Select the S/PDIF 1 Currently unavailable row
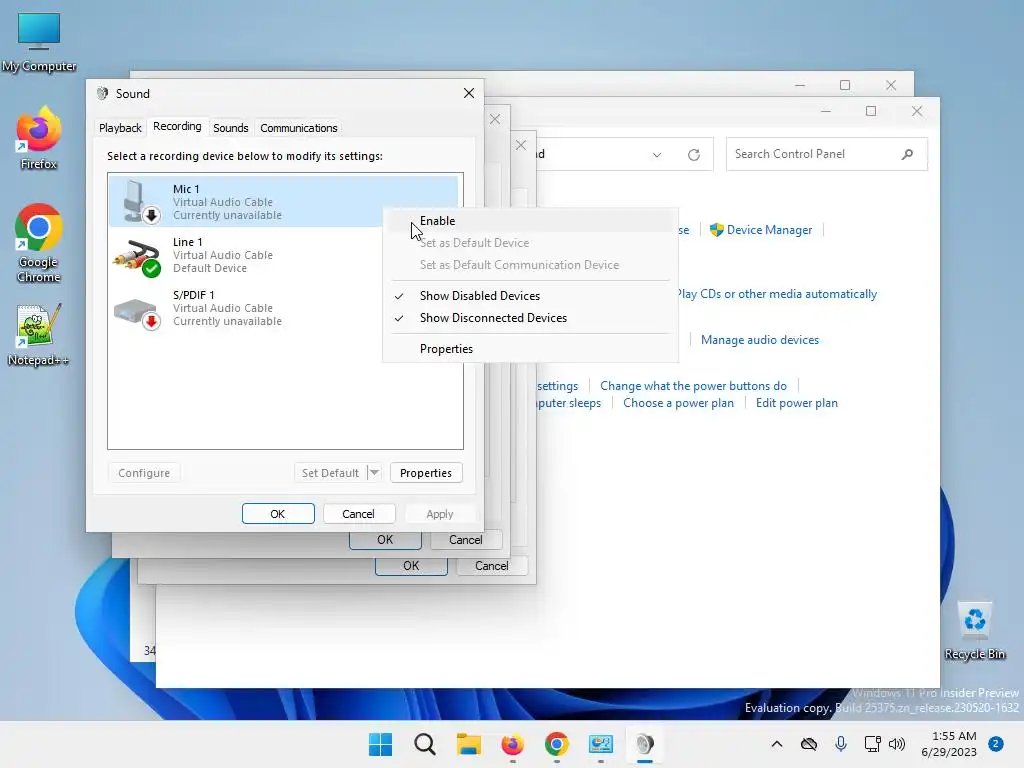Image resolution: width=1024 pixels, height=768 pixels. (x=285, y=308)
